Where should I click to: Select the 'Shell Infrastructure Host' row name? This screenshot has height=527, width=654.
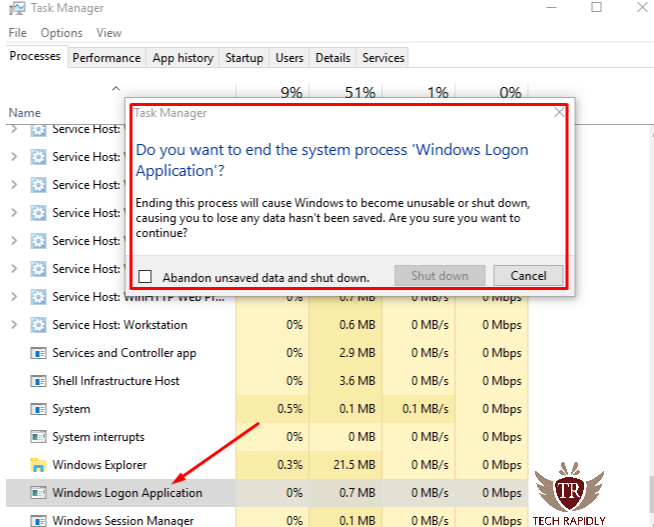116,381
